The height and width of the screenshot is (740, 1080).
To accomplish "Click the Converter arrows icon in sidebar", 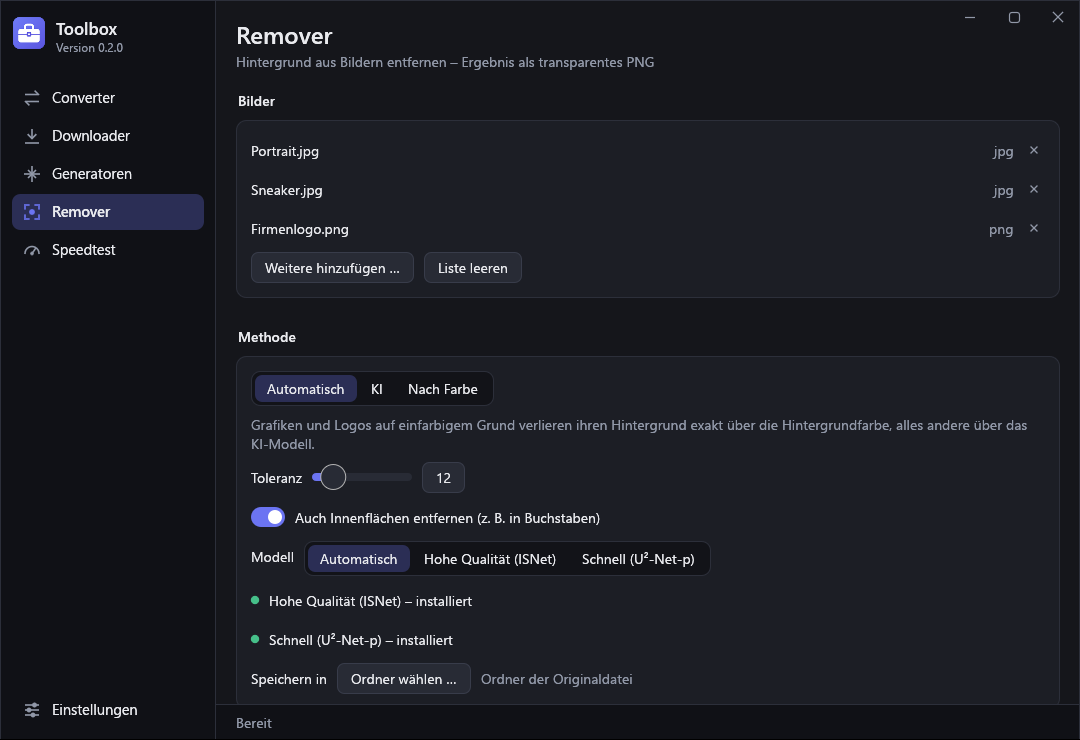I will tap(32, 98).
